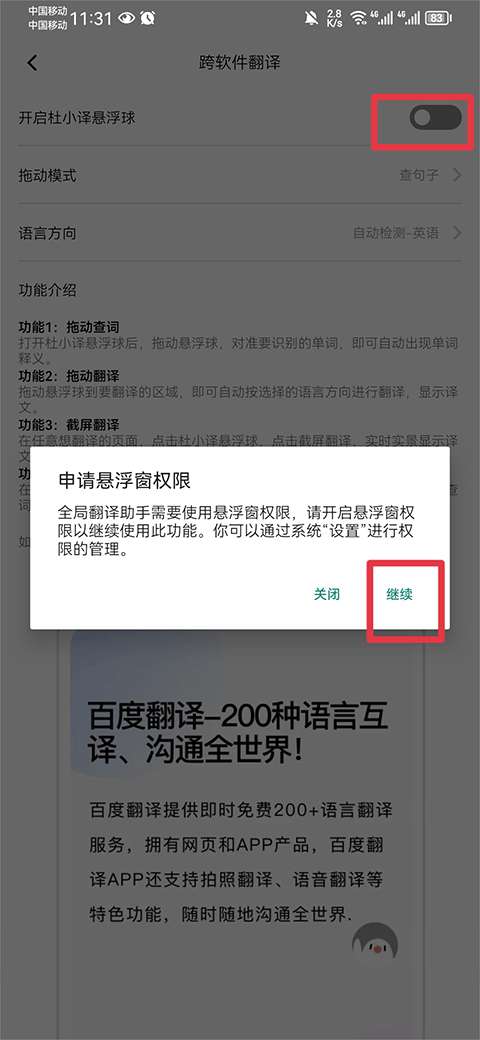Tap the battery indicator icon
The width and height of the screenshot is (480, 1040).
[439, 19]
